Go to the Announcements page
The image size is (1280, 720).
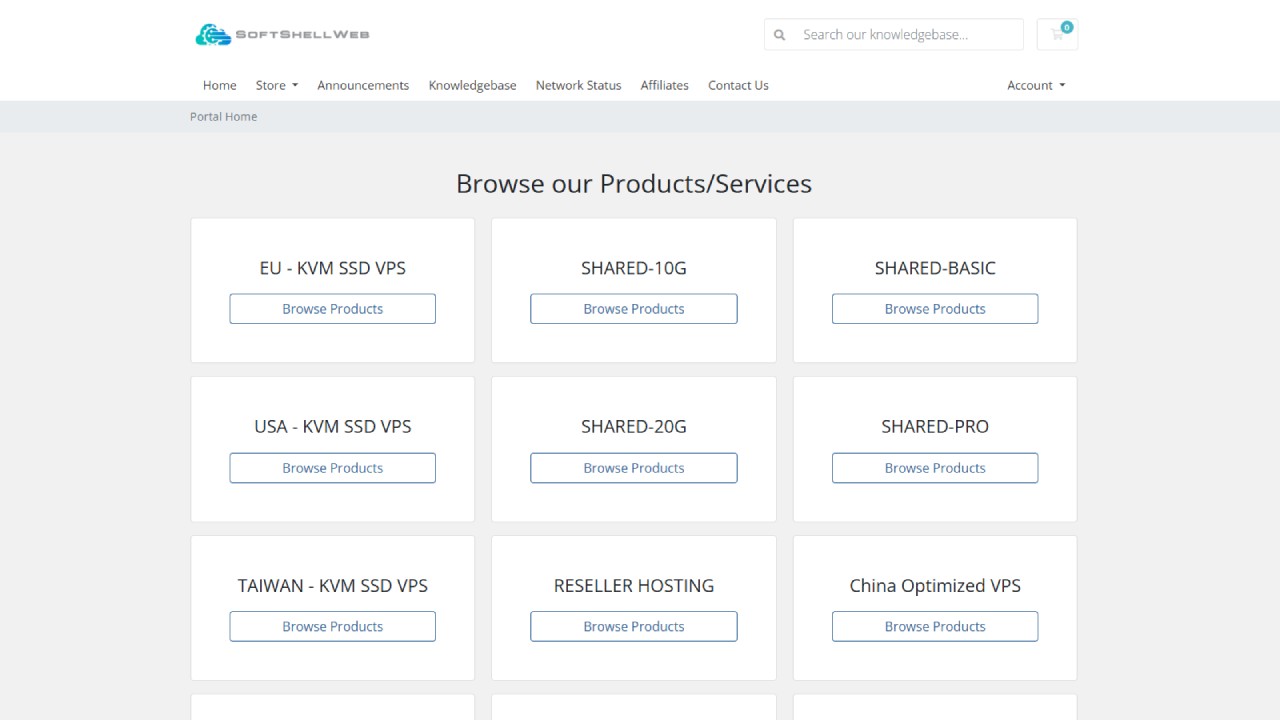[363, 85]
